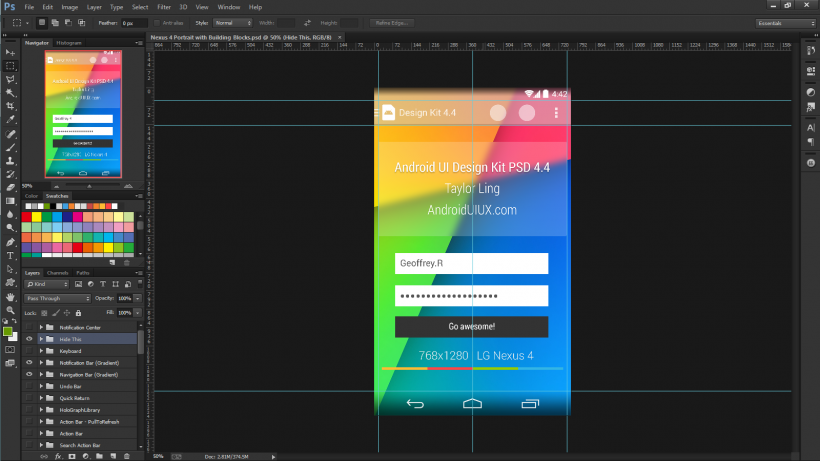Show the Notification Center group
Screen dimensions: 820x461
tap(29, 327)
